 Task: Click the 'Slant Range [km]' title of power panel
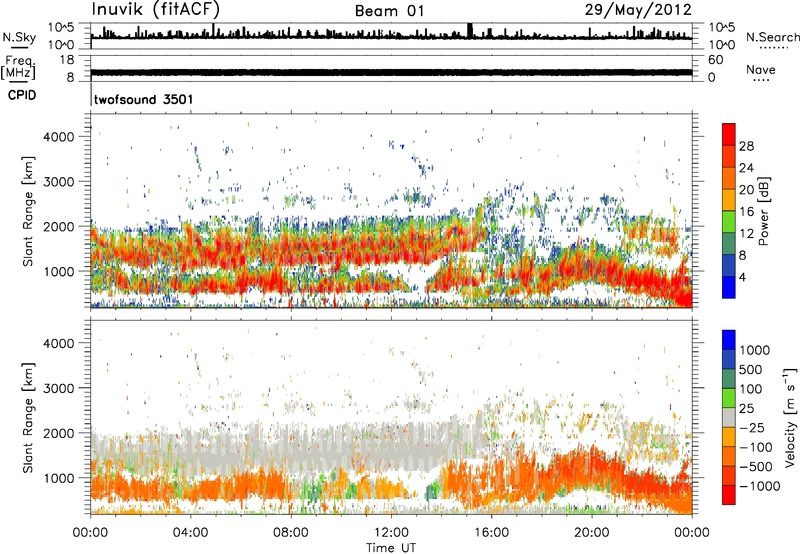pos(28,211)
